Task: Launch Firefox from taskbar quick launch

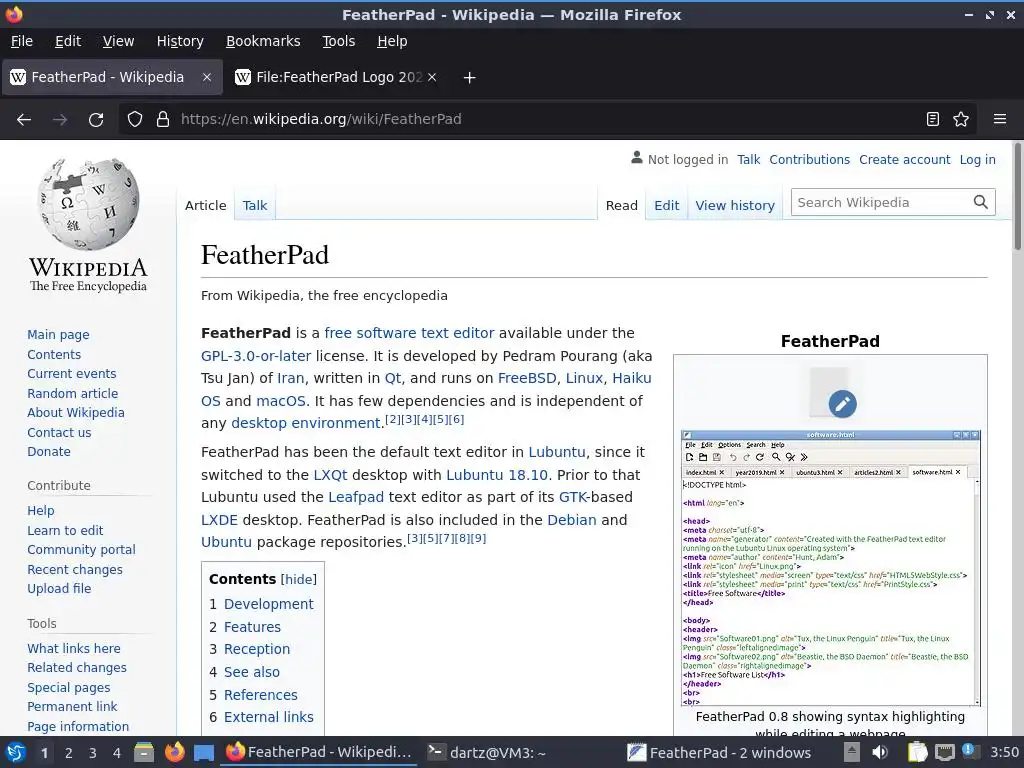Action: click(174, 752)
